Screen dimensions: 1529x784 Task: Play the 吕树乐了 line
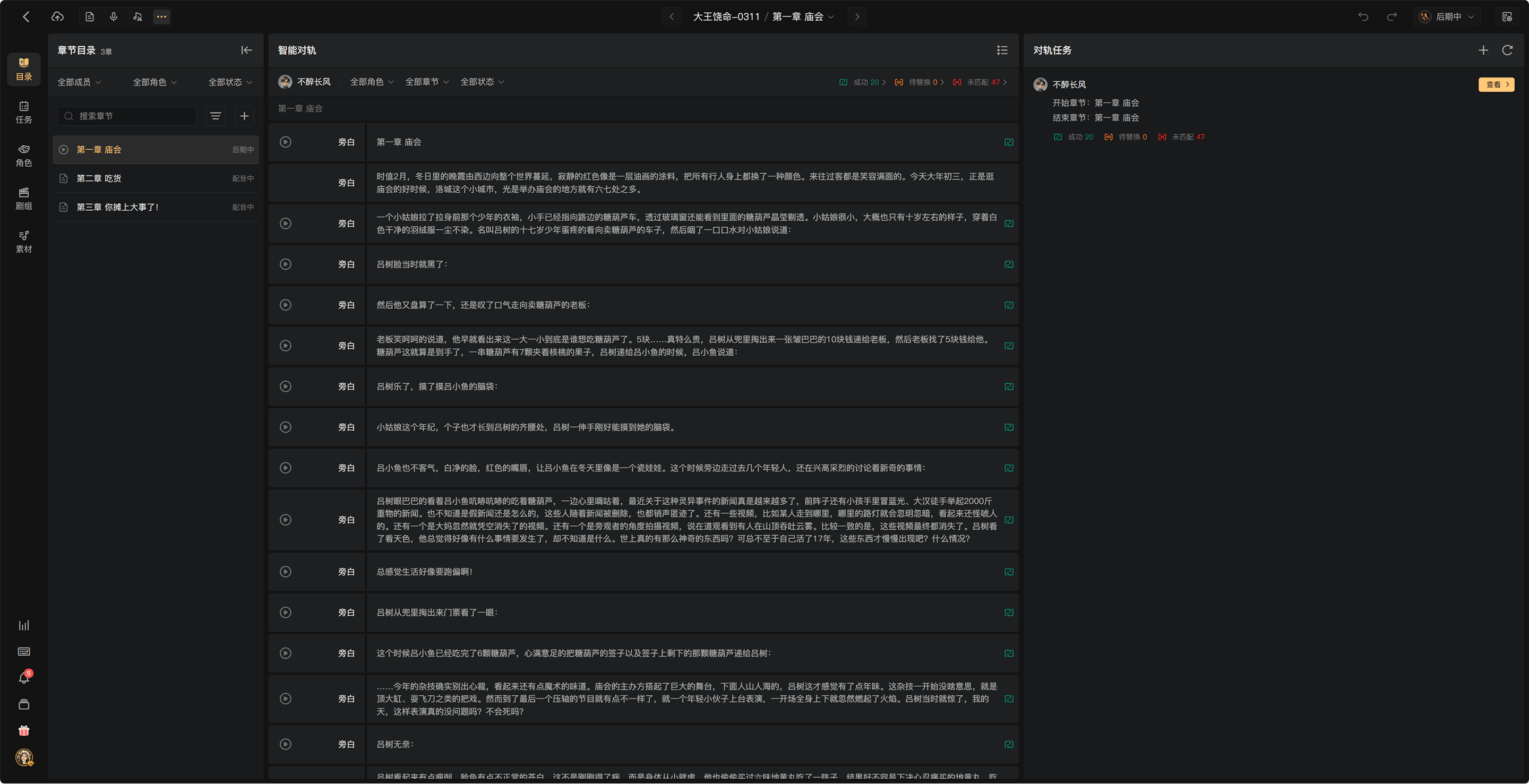286,387
